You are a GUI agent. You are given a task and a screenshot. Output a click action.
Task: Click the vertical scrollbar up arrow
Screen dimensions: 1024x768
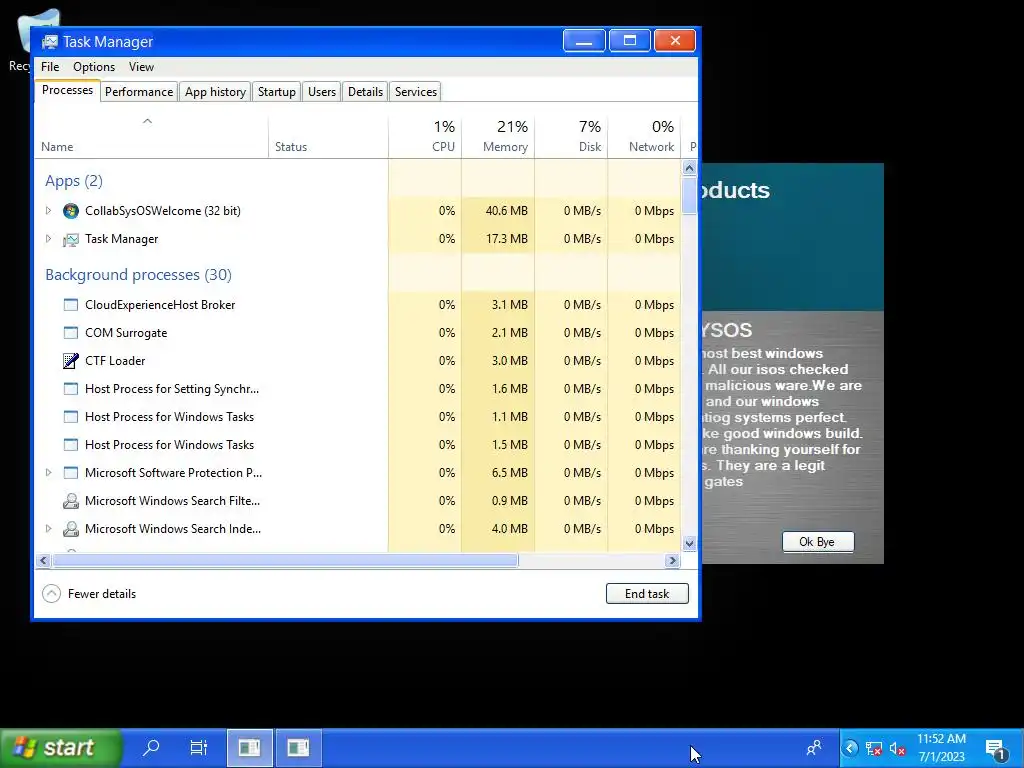point(690,168)
